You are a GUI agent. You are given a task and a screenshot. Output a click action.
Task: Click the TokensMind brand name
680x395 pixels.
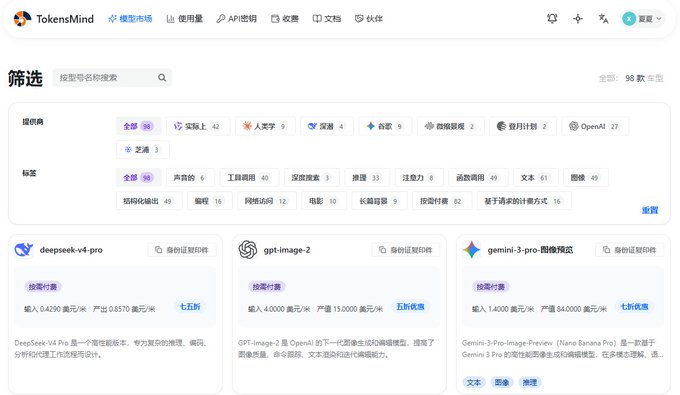65,19
